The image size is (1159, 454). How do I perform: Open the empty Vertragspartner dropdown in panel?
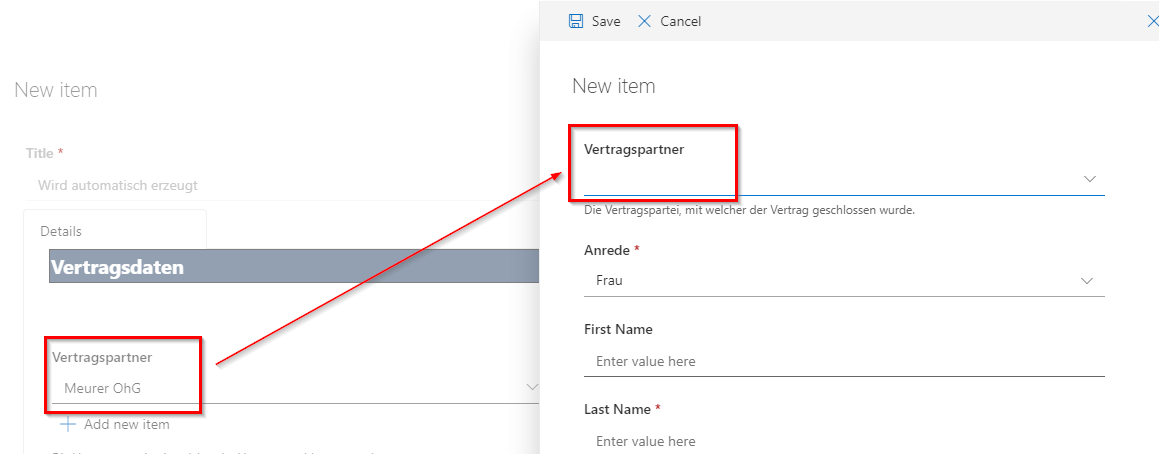830,179
